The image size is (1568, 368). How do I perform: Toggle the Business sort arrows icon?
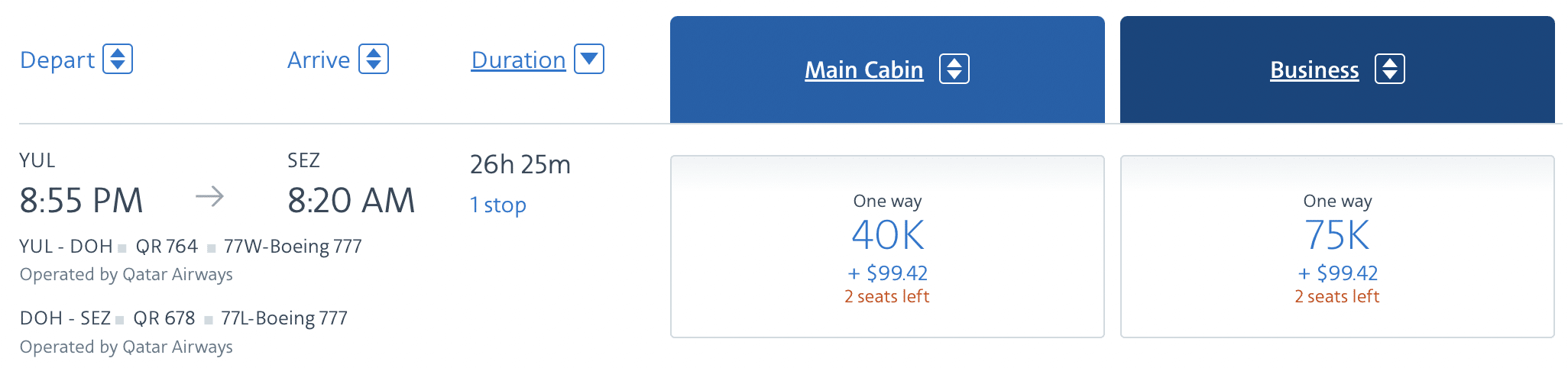coord(1389,69)
